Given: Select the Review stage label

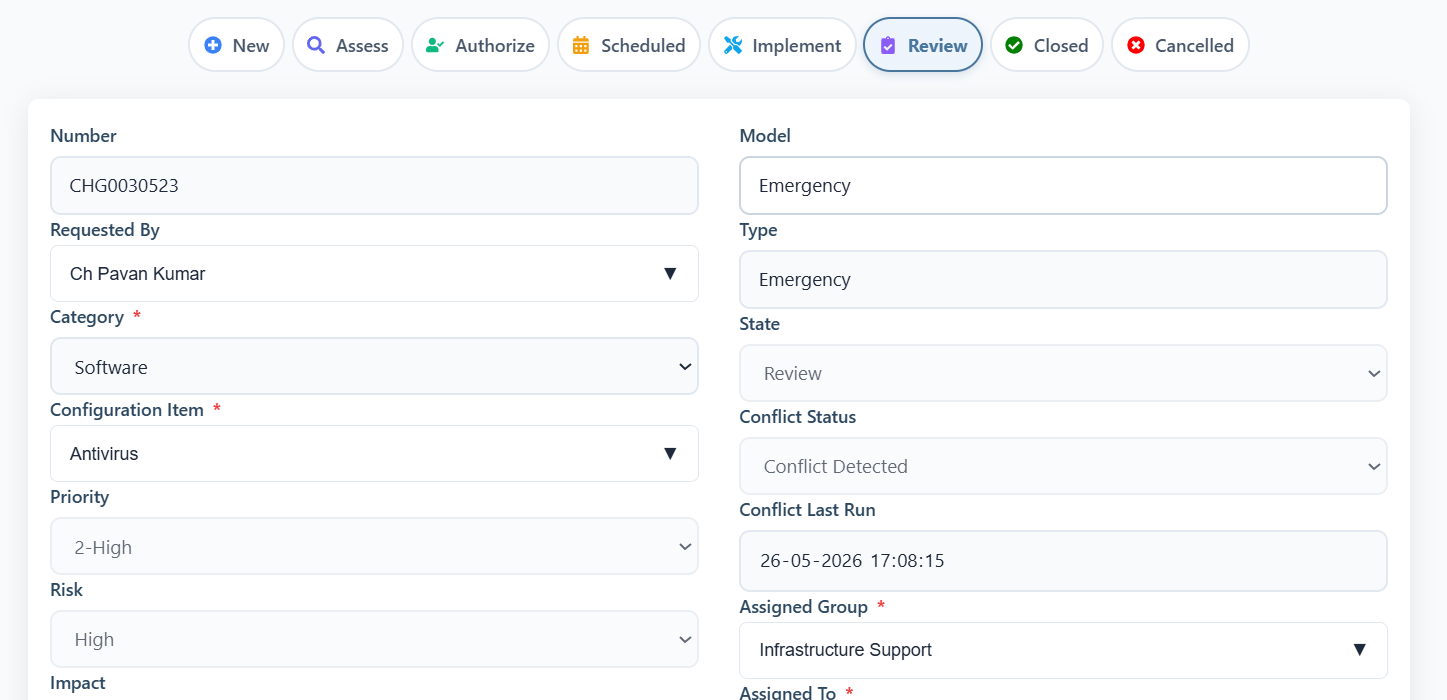Looking at the screenshot, I should click(x=938, y=45).
